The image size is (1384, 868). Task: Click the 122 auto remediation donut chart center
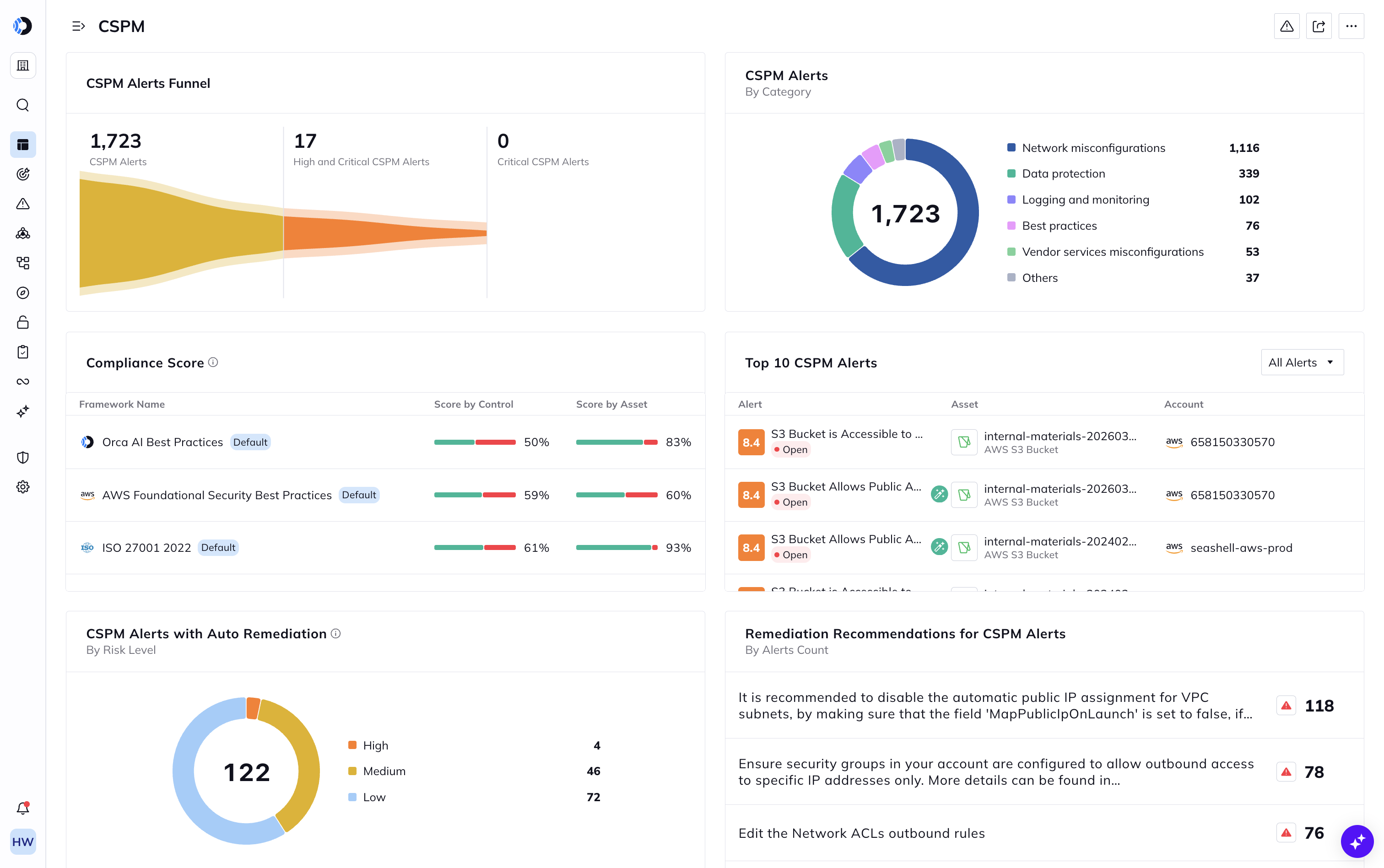(x=246, y=771)
